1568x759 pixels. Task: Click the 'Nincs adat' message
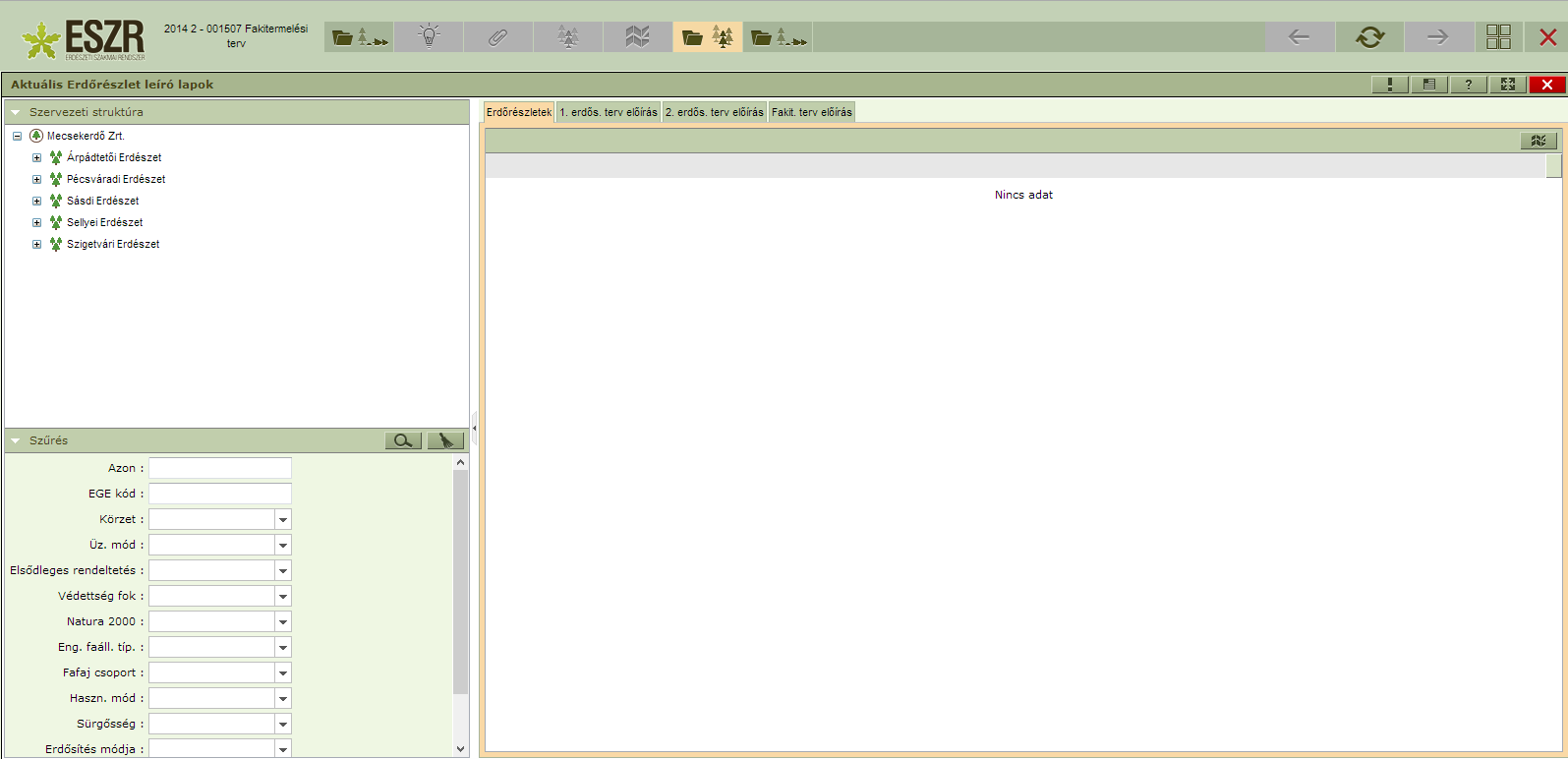click(x=1023, y=195)
